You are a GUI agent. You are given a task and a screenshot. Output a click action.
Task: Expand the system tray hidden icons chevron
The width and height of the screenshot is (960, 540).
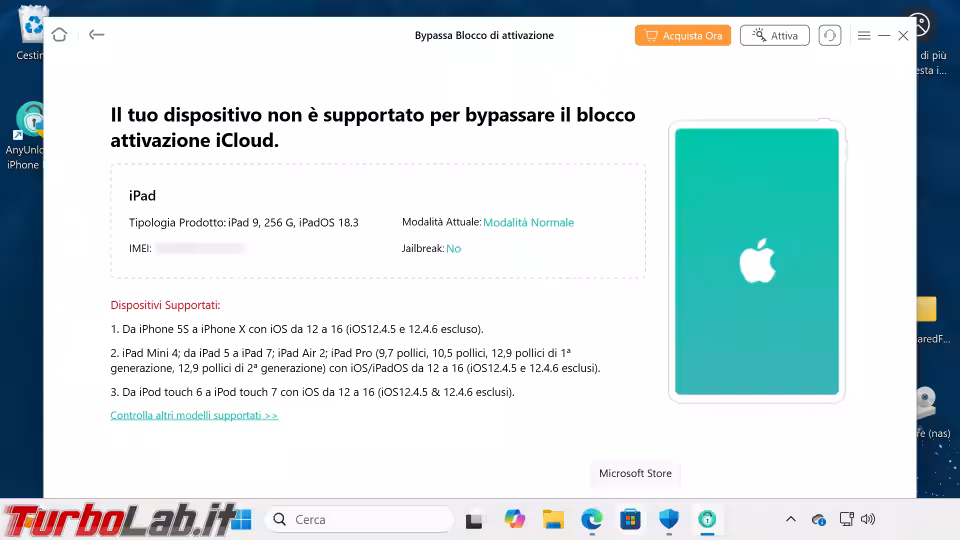(x=790, y=519)
